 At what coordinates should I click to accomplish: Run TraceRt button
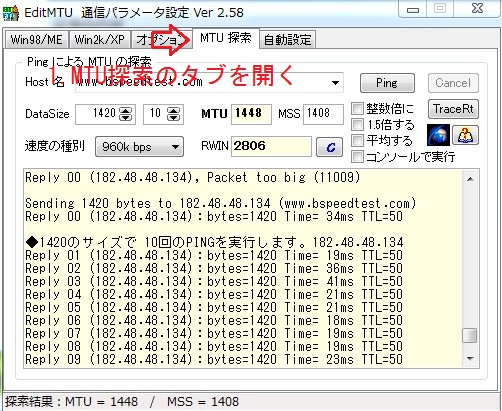[453, 109]
